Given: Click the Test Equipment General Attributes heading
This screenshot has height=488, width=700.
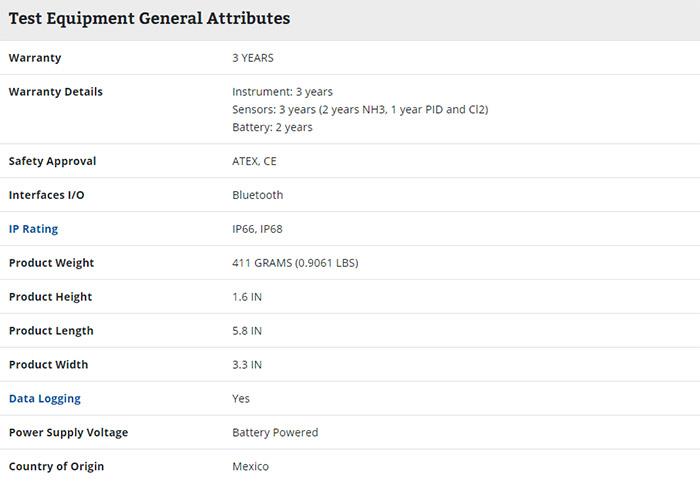Looking at the screenshot, I should pyautogui.click(x=150, y=18).
